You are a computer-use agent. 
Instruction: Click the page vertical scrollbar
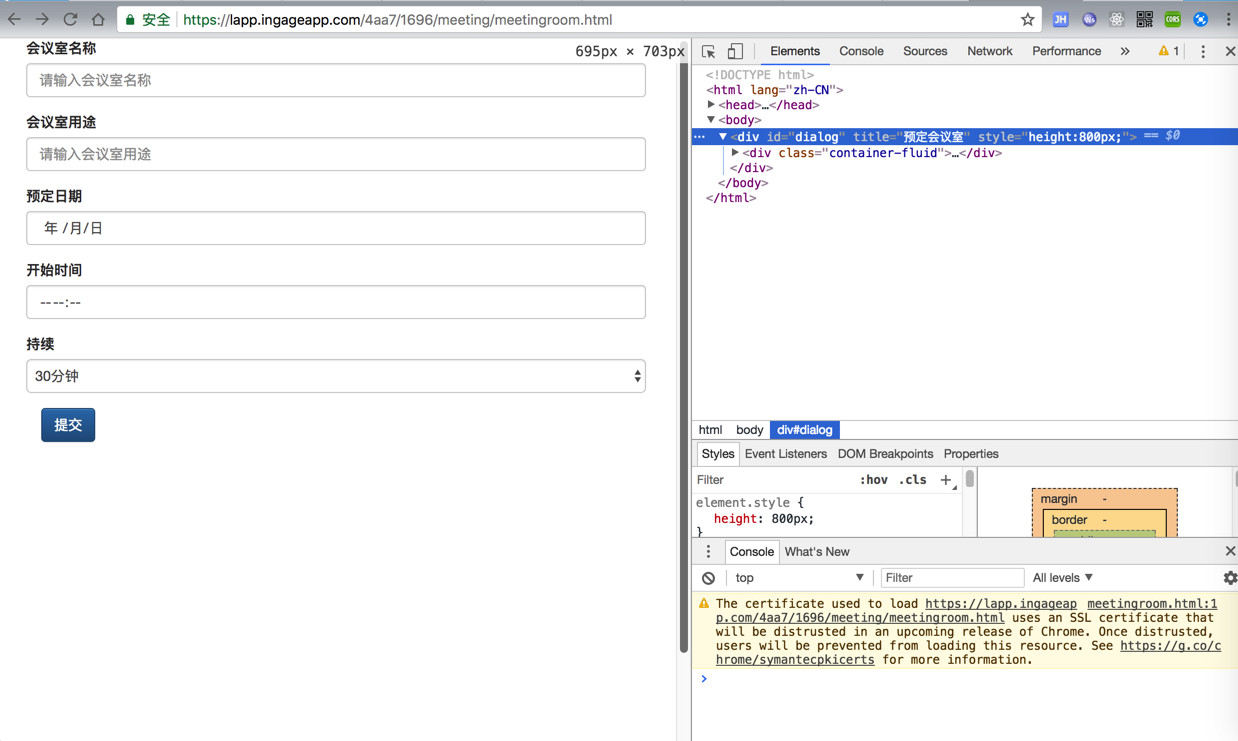click(x=684, y=358)
